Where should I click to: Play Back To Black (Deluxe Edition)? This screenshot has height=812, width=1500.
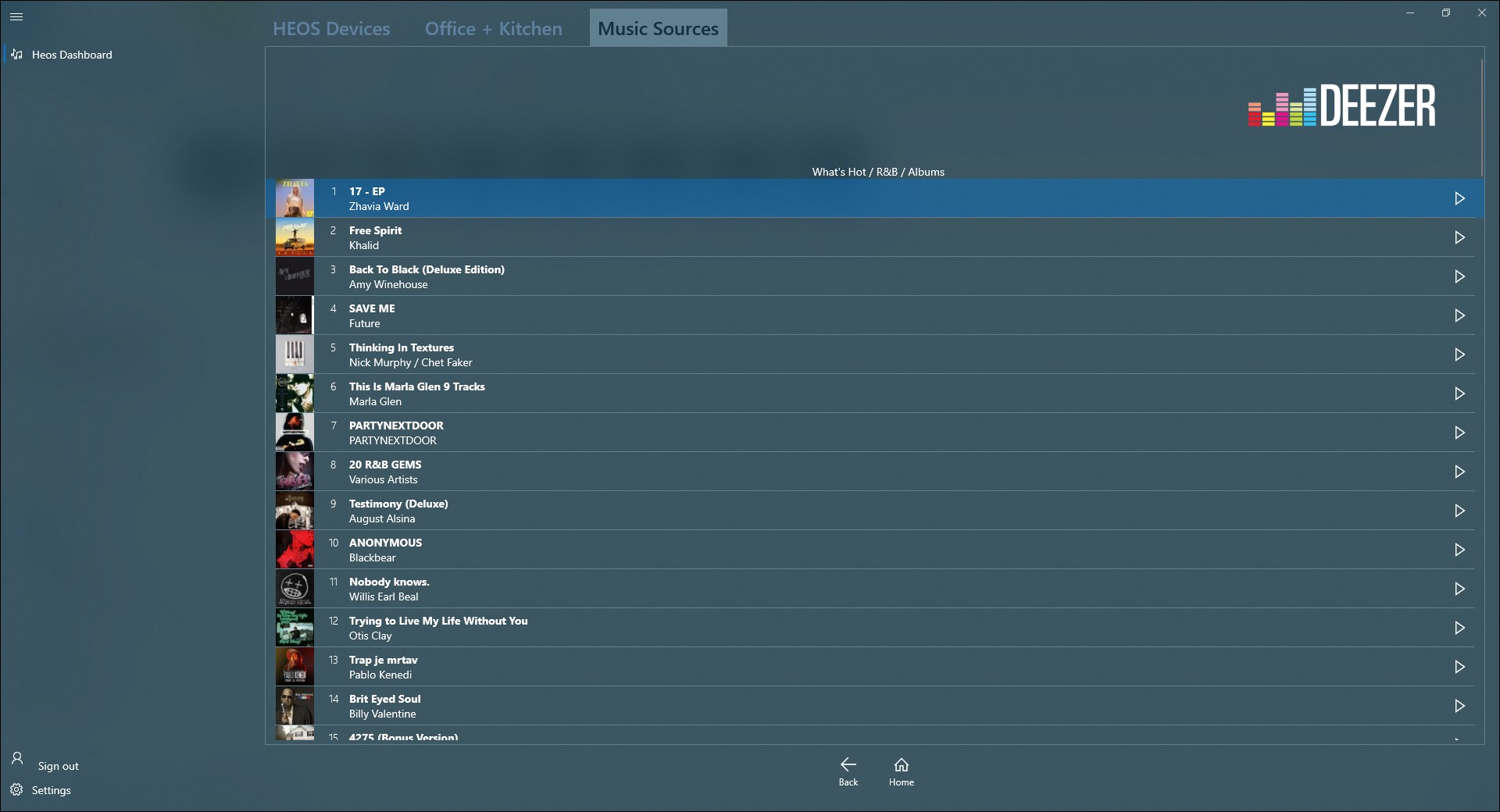(1459, 276)
